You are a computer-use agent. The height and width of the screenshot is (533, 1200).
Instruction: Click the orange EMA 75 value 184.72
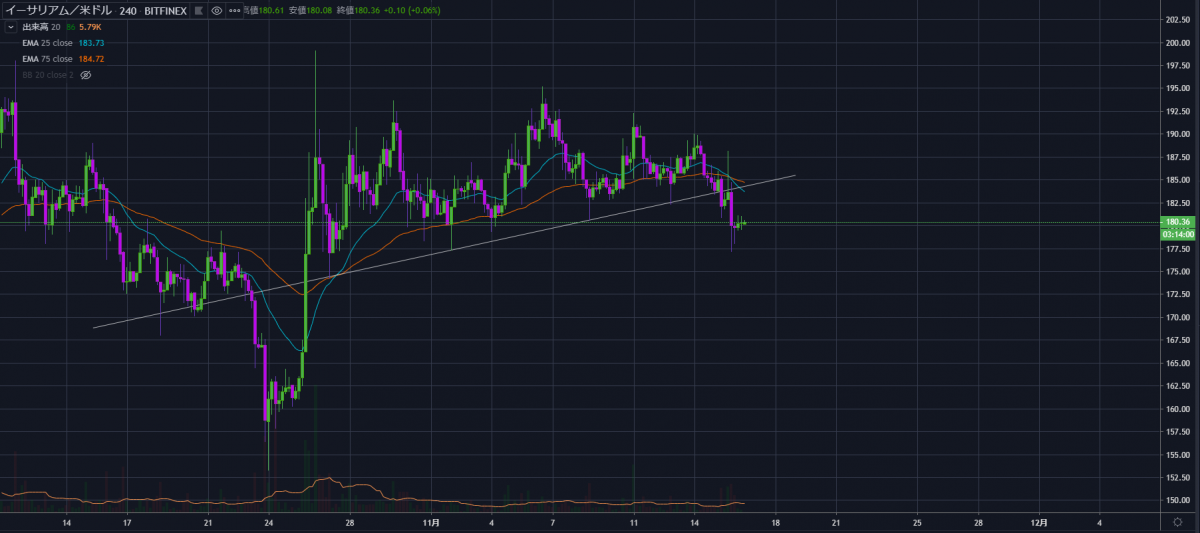coord(91,59)
